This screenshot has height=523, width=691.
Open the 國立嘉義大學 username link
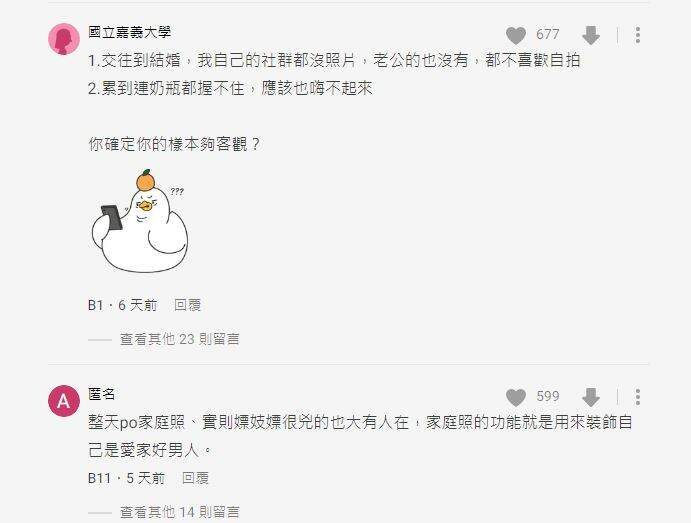pos(130,32)
